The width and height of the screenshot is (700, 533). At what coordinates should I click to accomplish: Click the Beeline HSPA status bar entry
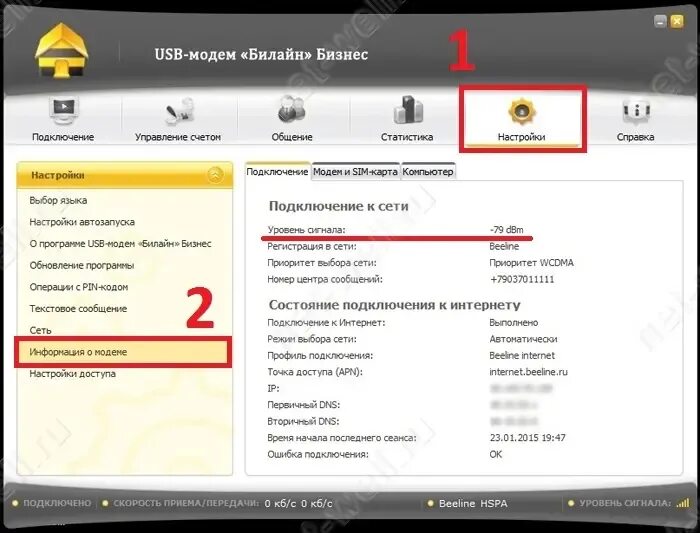pyautogui.click(x=473, y=504)
